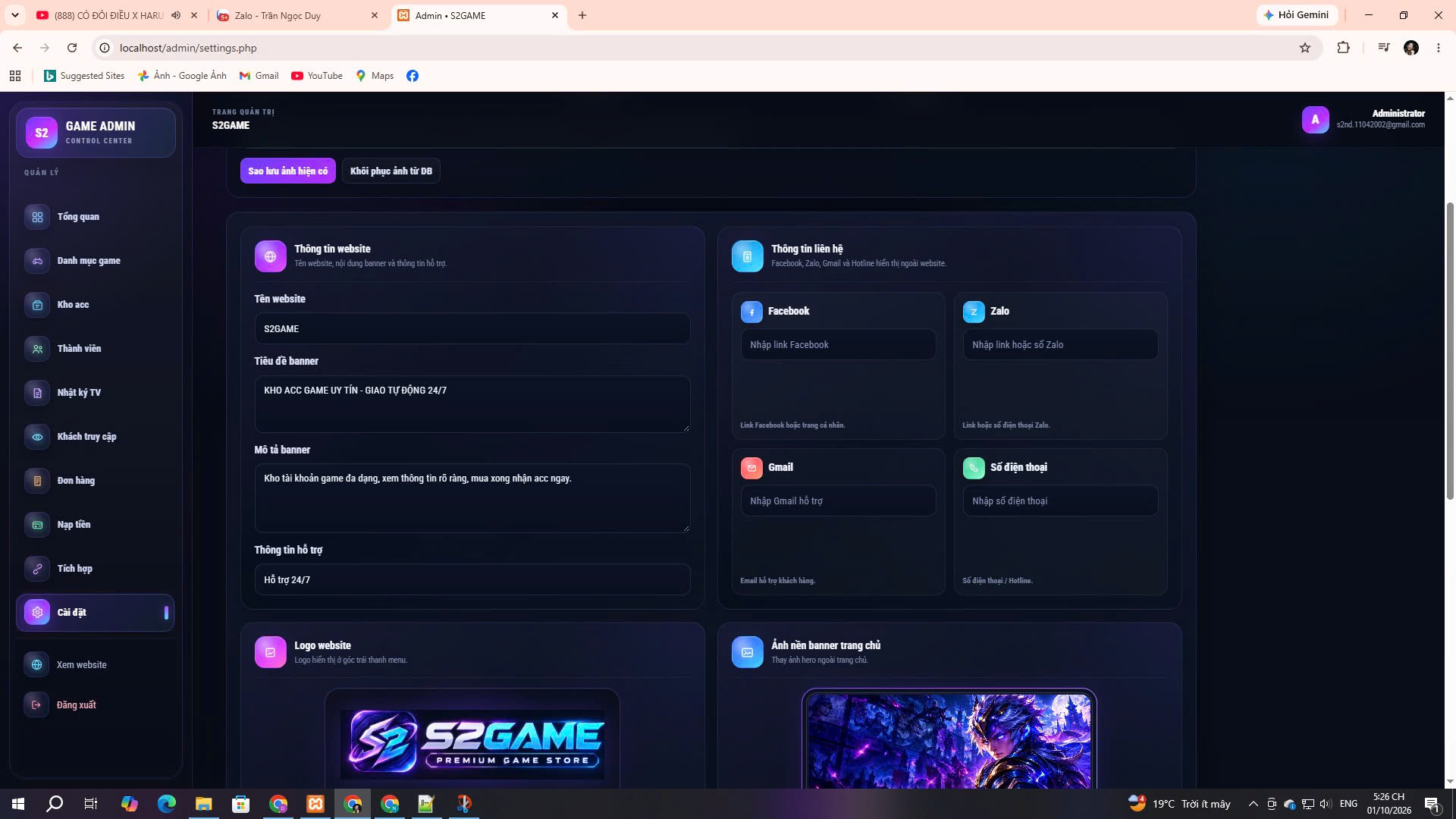1456x819 pixels.
Task: Click the Administrator avatar A
Action: click(x=1315, y=120)
